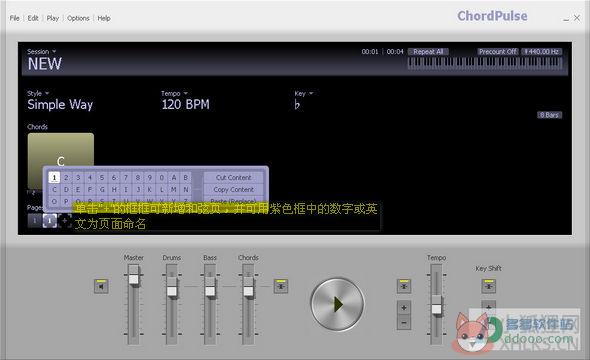The image size is (590, 360).
Task: Minimize the ChordPulse window
Action: click(566, 18)
